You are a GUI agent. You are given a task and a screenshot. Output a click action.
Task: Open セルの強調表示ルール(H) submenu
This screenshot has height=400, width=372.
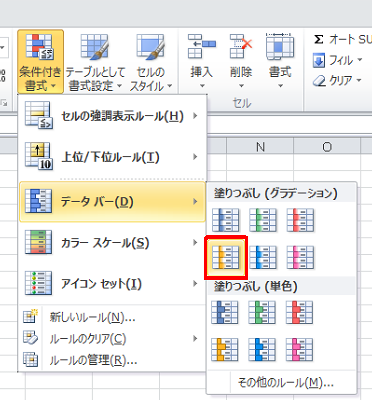(x=112, y=116)
